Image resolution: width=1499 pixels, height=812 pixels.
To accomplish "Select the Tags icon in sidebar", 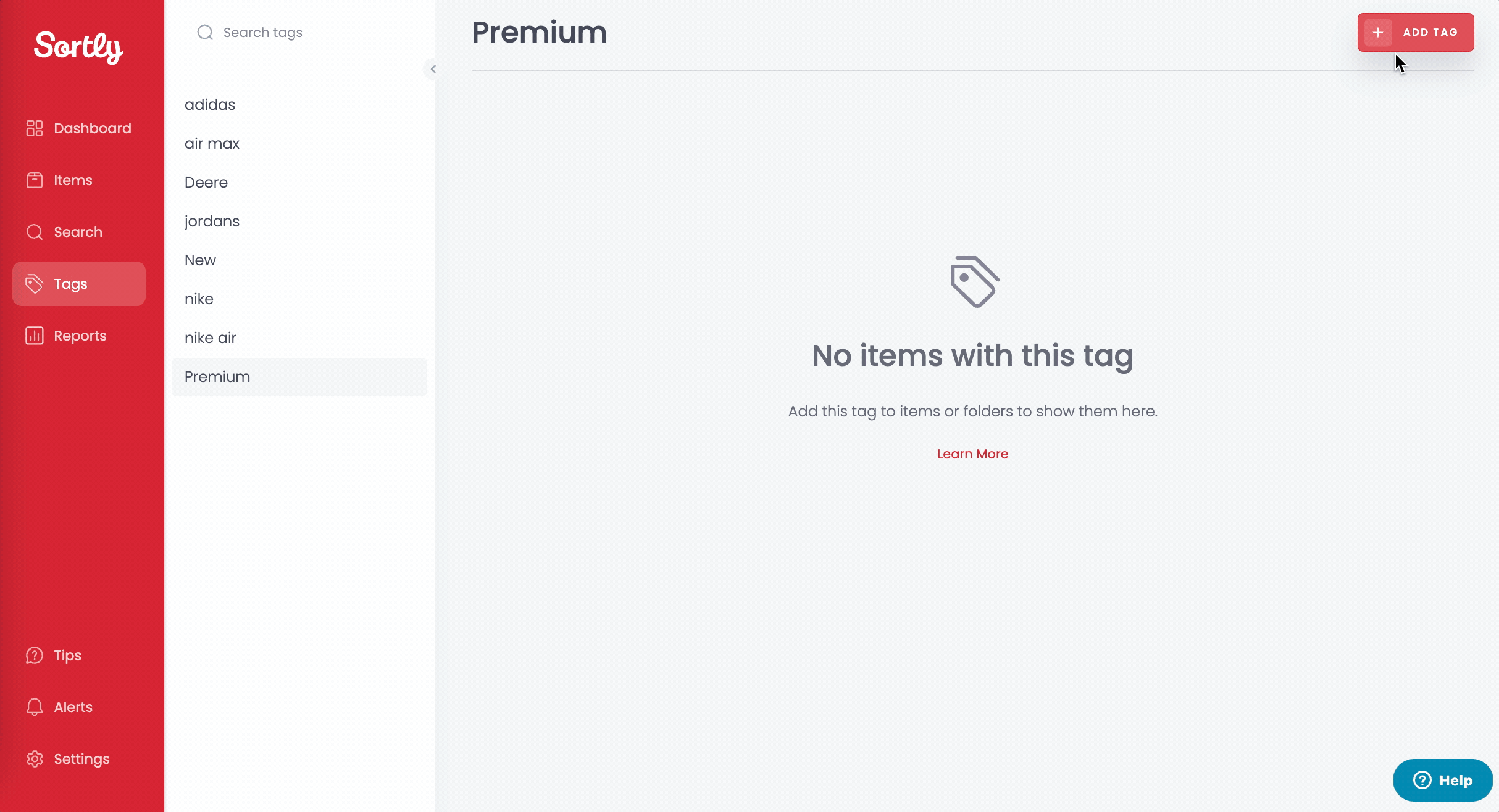I will pos(35,284).
